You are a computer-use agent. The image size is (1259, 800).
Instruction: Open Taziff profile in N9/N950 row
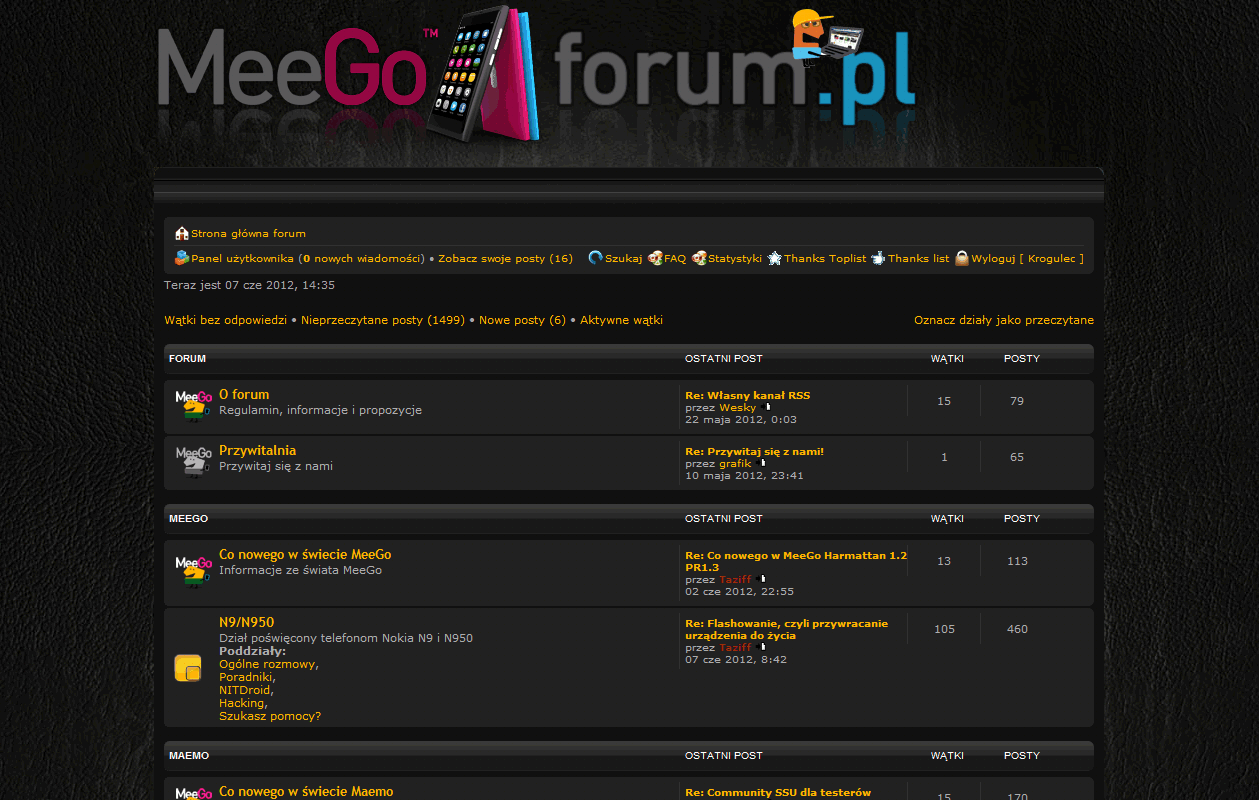coord(735,647)
